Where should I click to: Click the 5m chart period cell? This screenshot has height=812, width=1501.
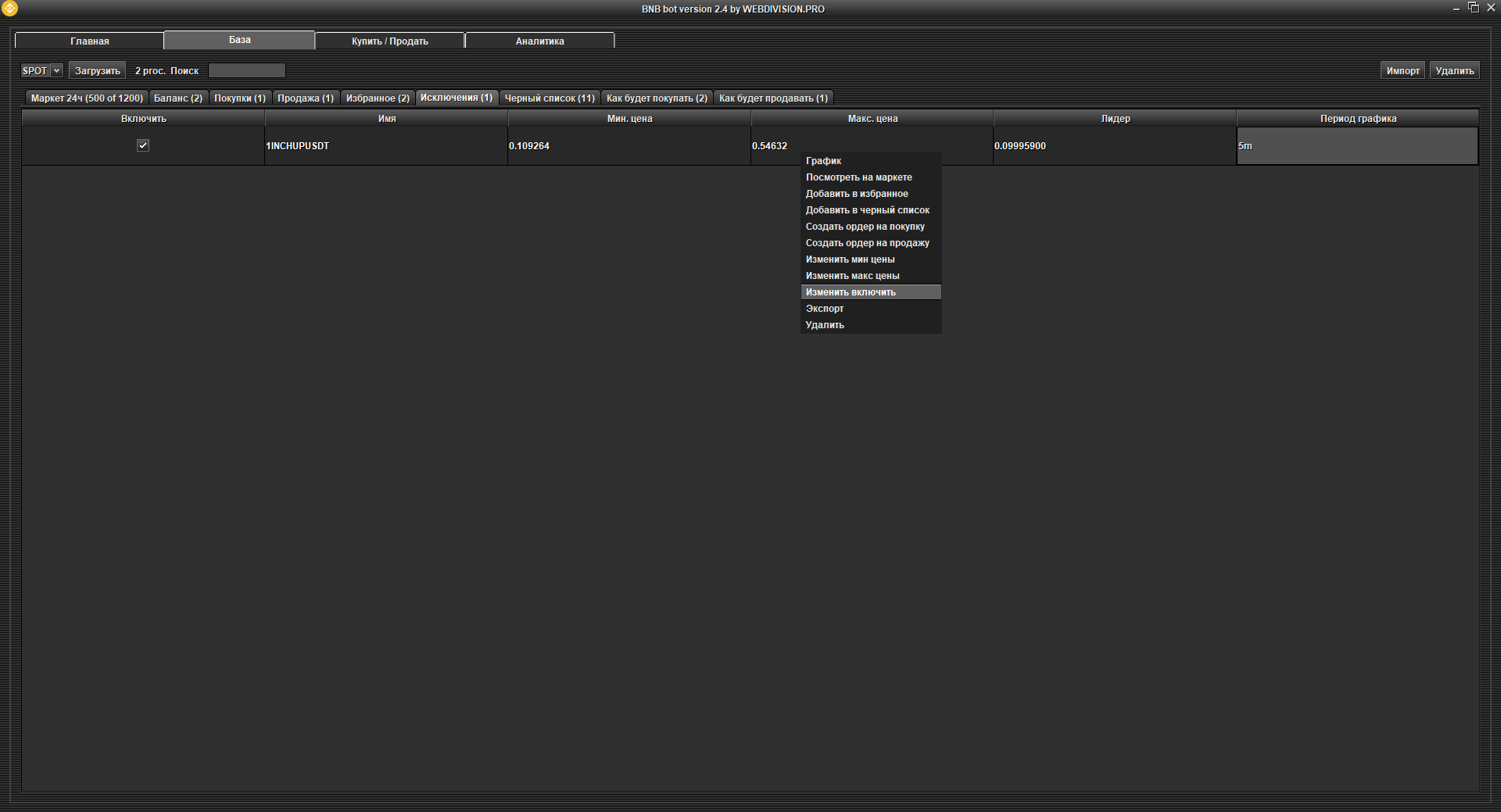1356,146
